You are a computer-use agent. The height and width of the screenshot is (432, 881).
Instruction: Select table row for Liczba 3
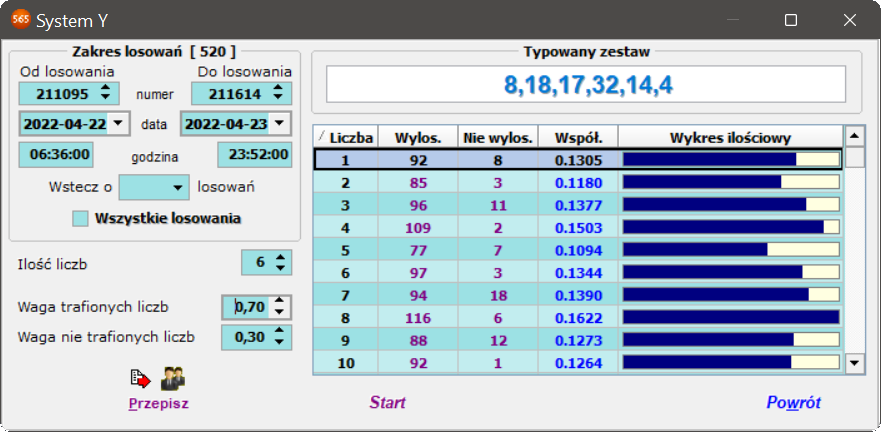coord(578,205)
